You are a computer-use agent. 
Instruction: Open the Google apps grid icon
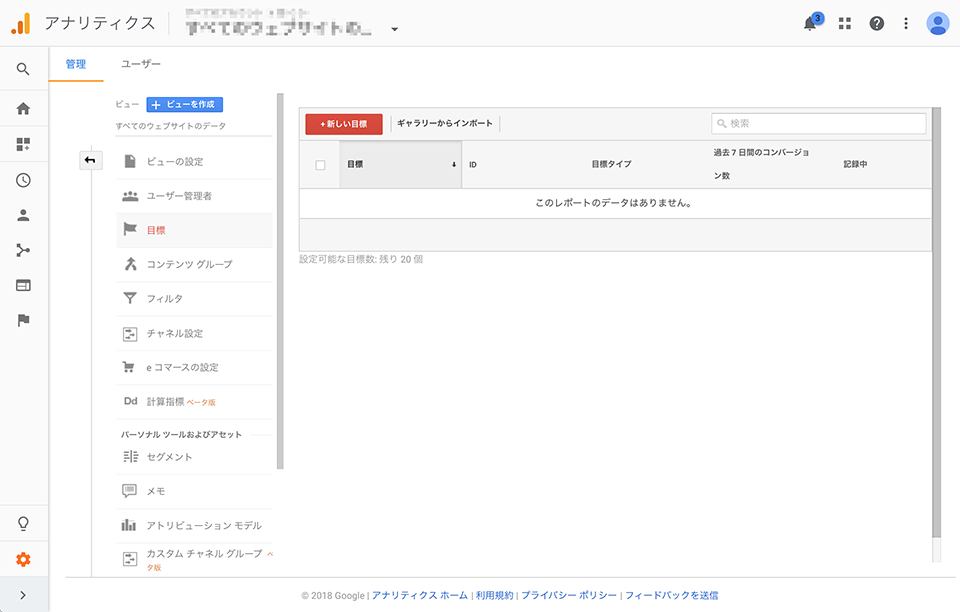point(845,23)
